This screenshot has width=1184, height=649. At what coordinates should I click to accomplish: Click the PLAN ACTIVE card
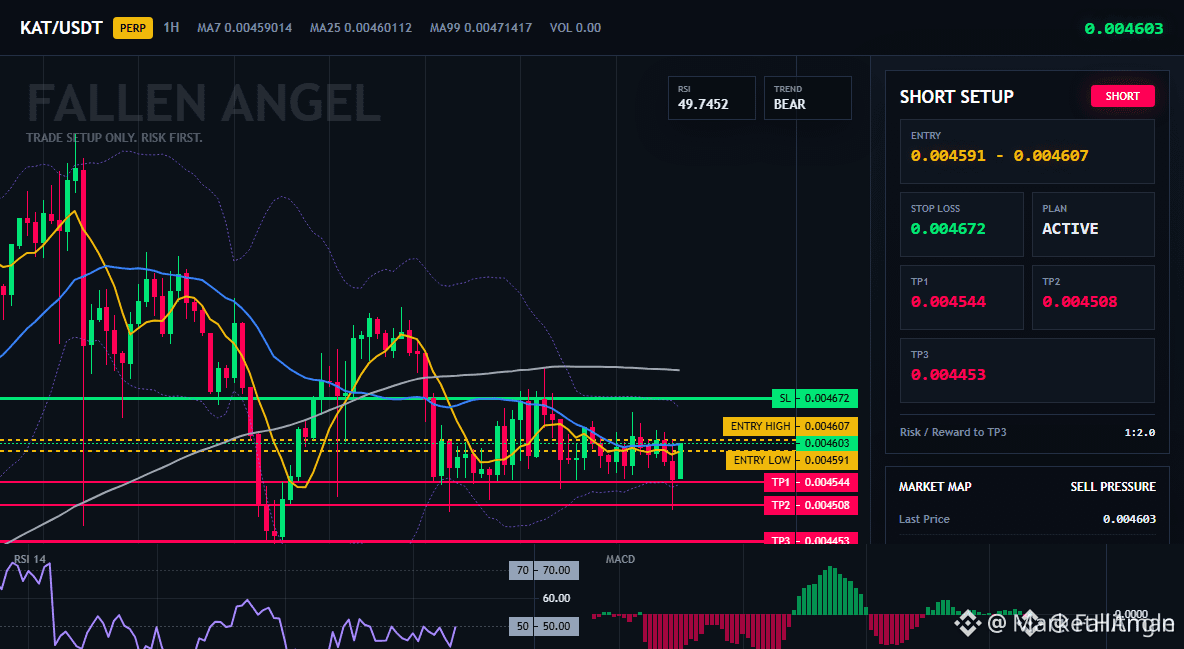point(1093,224)
